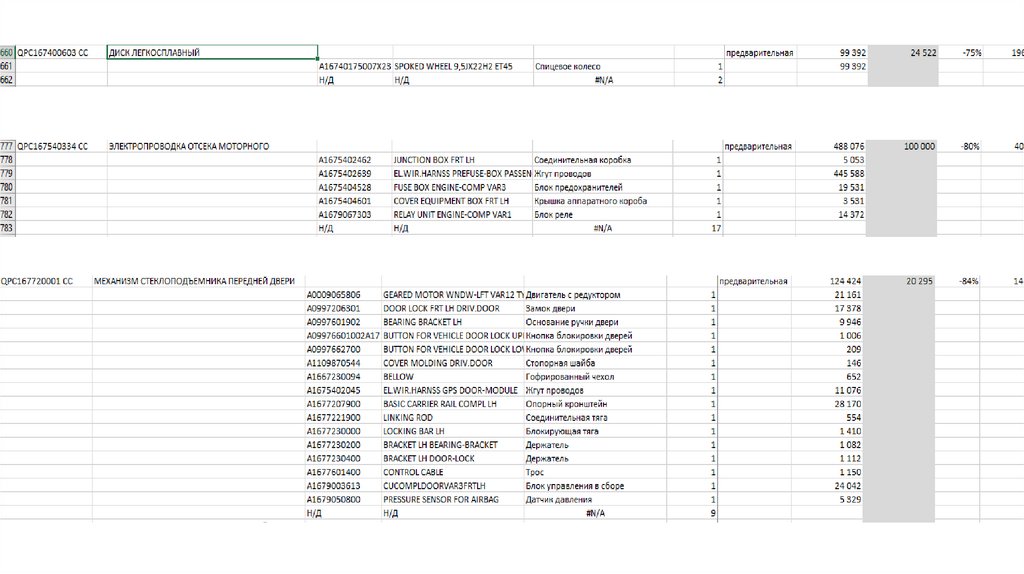Click part number A1675402639
Viewport: 1024px width, 574px height.
[x=355, y=174]
